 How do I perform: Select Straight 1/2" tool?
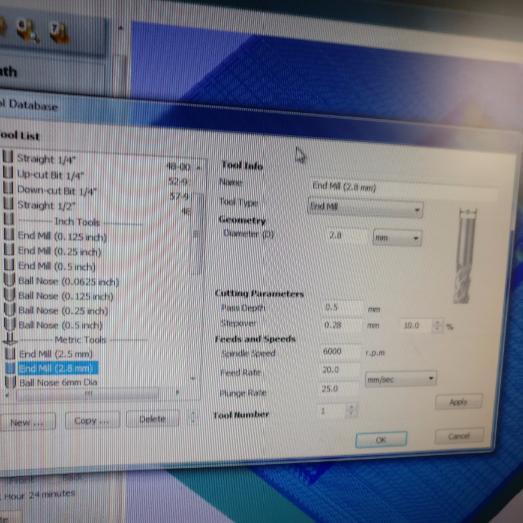tap(46, 205)
